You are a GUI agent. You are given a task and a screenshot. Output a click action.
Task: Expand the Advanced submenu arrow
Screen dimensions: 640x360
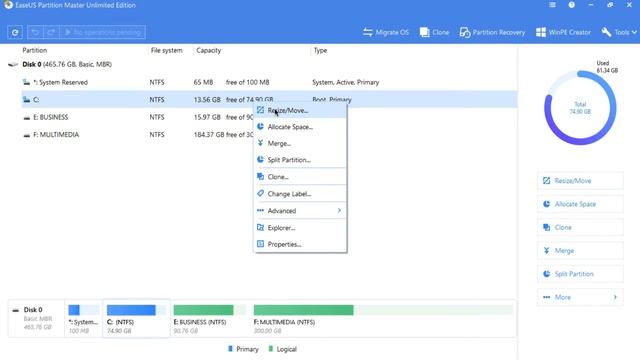pos(339,211)
